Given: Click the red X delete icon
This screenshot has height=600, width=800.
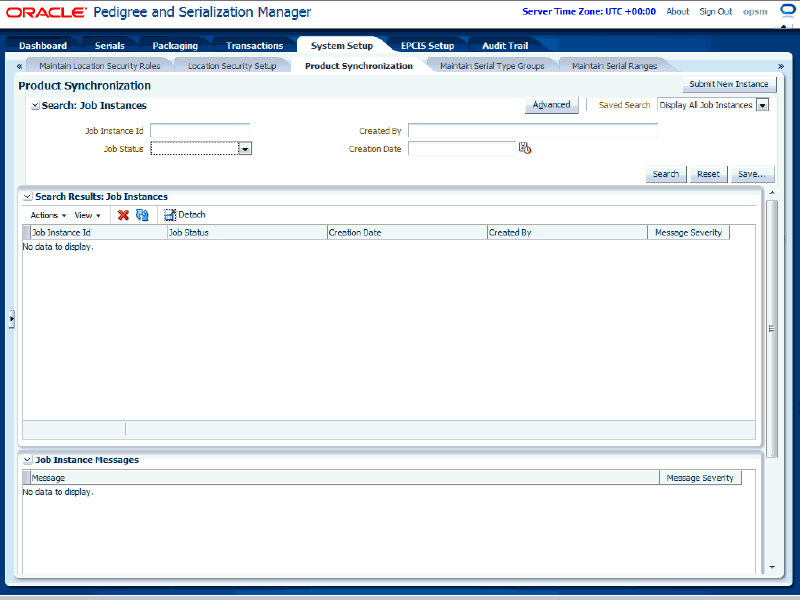Looking at the screenshot, I should click(x=123, y=215).
